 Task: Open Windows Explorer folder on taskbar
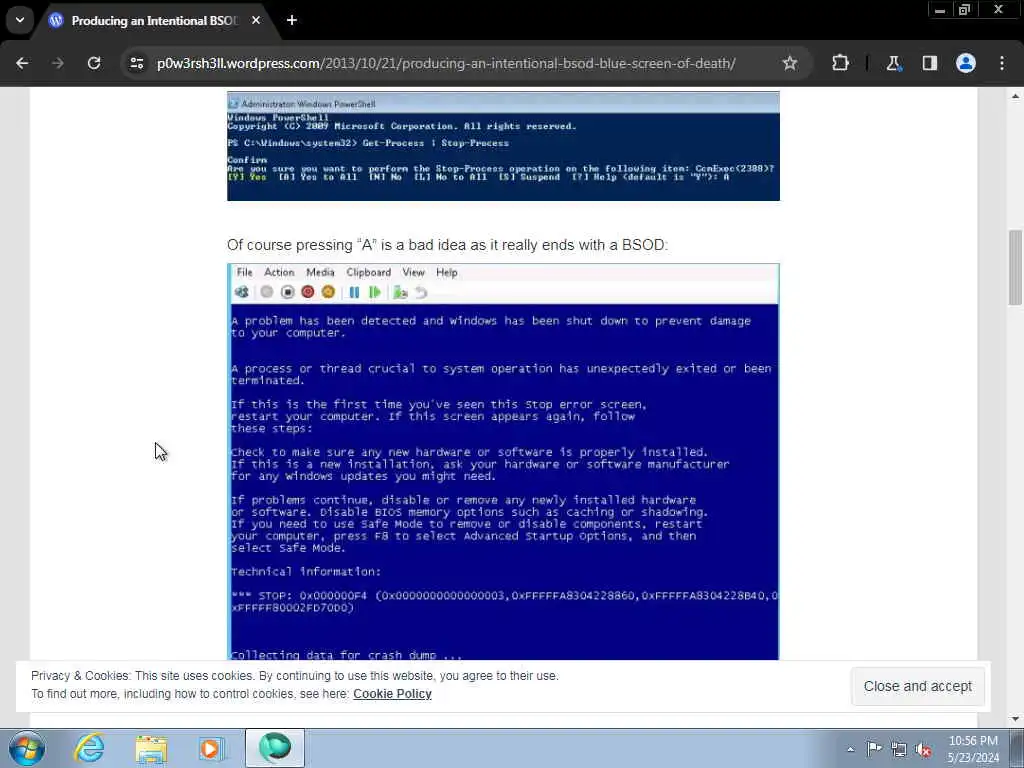pos(152,748)
